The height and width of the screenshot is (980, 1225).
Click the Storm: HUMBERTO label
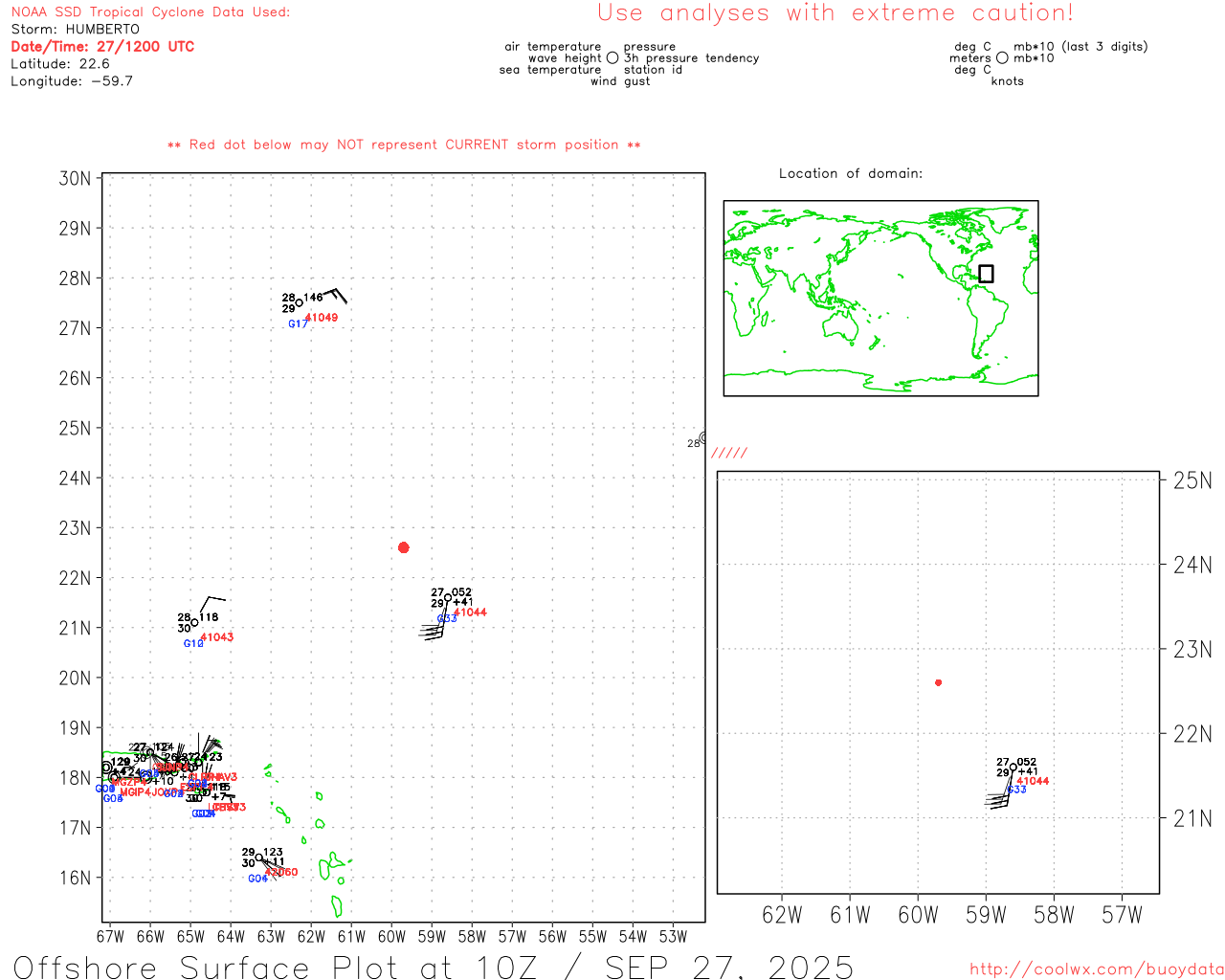[75, 29]
